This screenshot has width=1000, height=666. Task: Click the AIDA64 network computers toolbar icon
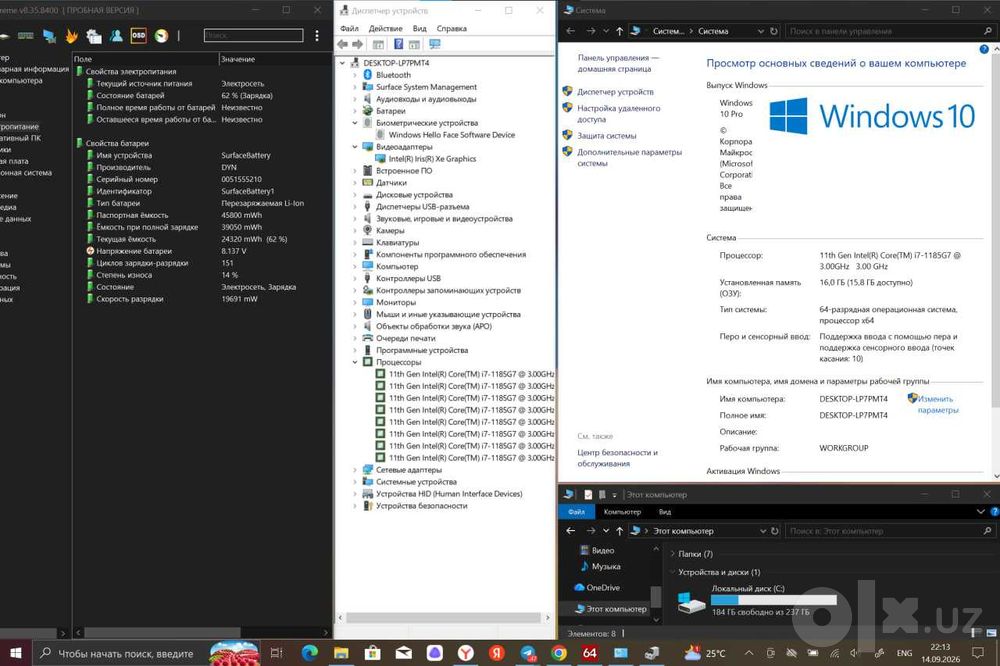tap(49, 36)
